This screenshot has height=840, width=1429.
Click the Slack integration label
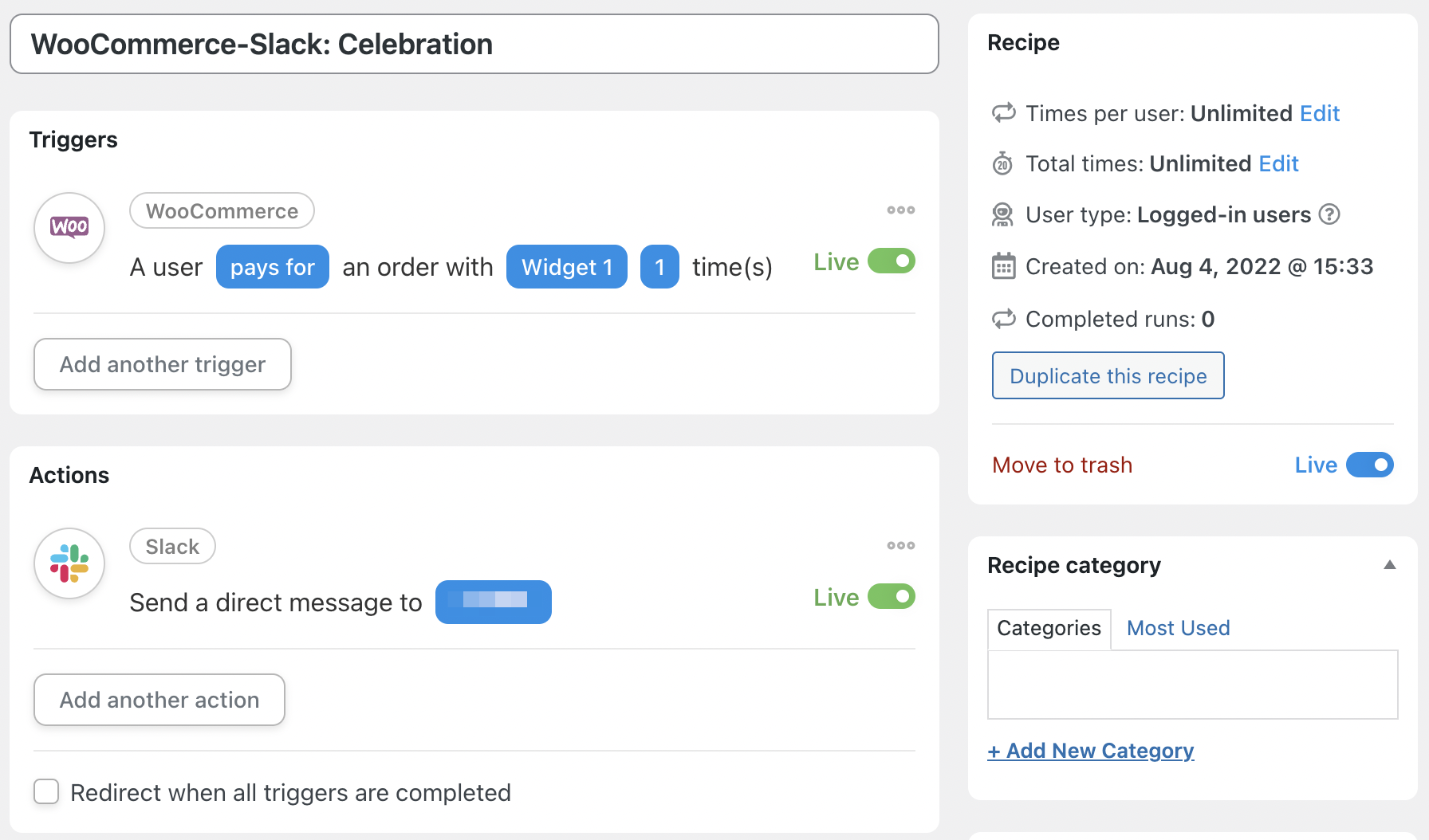tap(172, 546)
